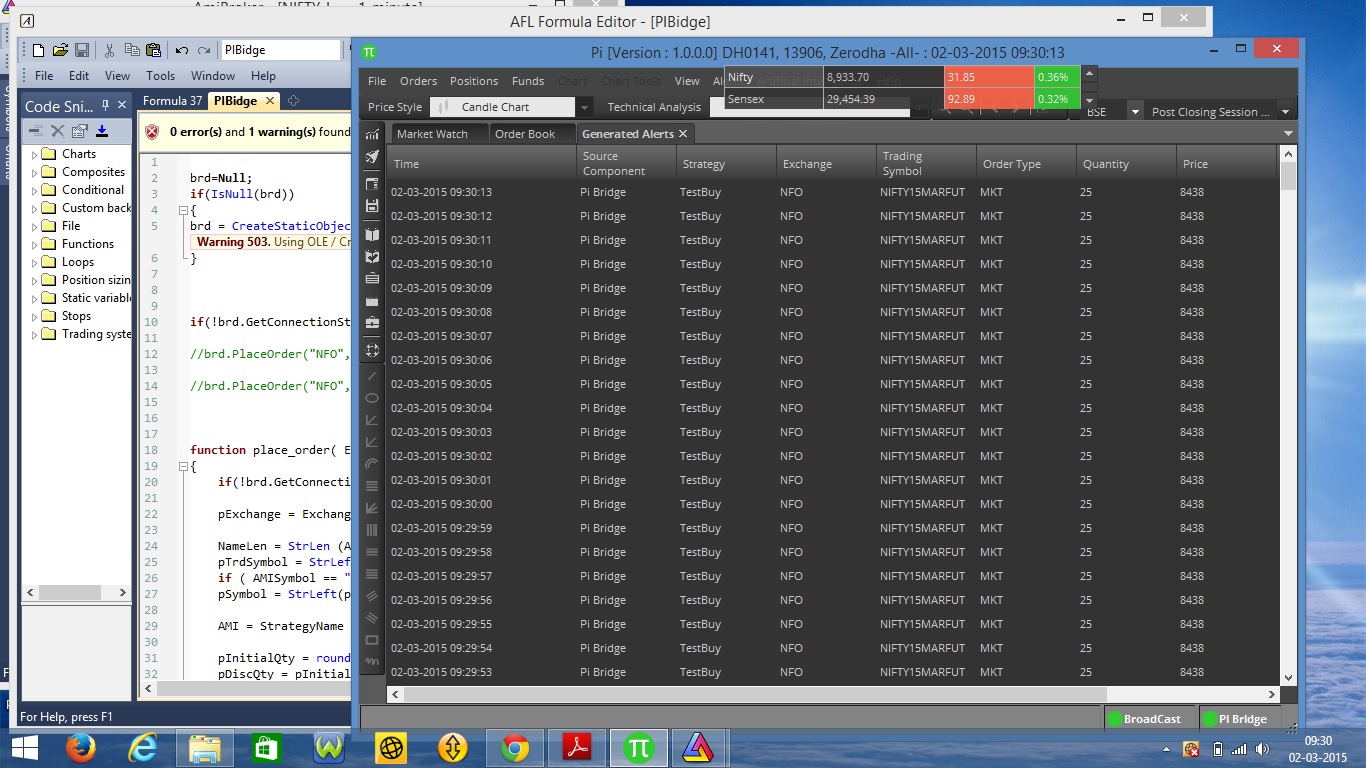This screenshot has width=1366, height=768.
Task: Click the briefcase icon in Pi sidebar
Action: [x=372, y=322]
